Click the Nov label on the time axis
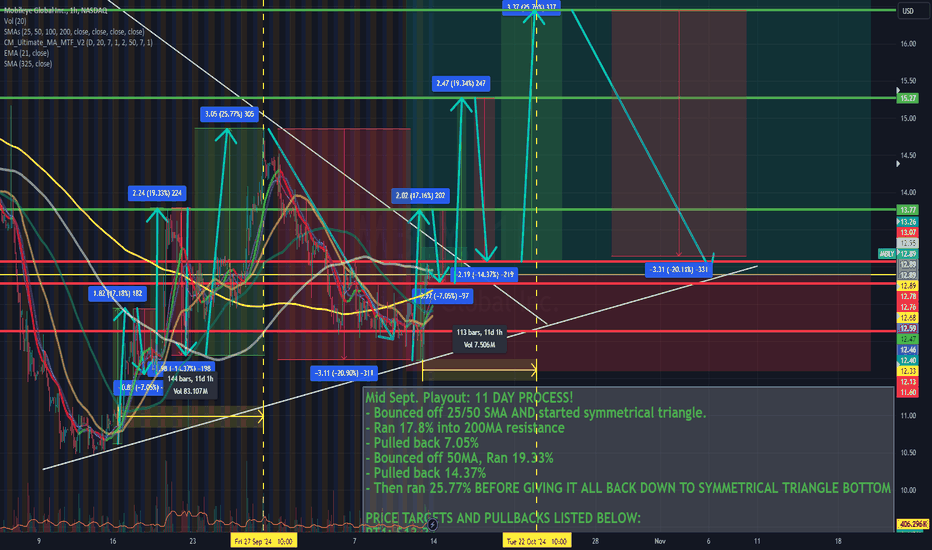Viewport: 932px width, 550px height. (660, 541)
